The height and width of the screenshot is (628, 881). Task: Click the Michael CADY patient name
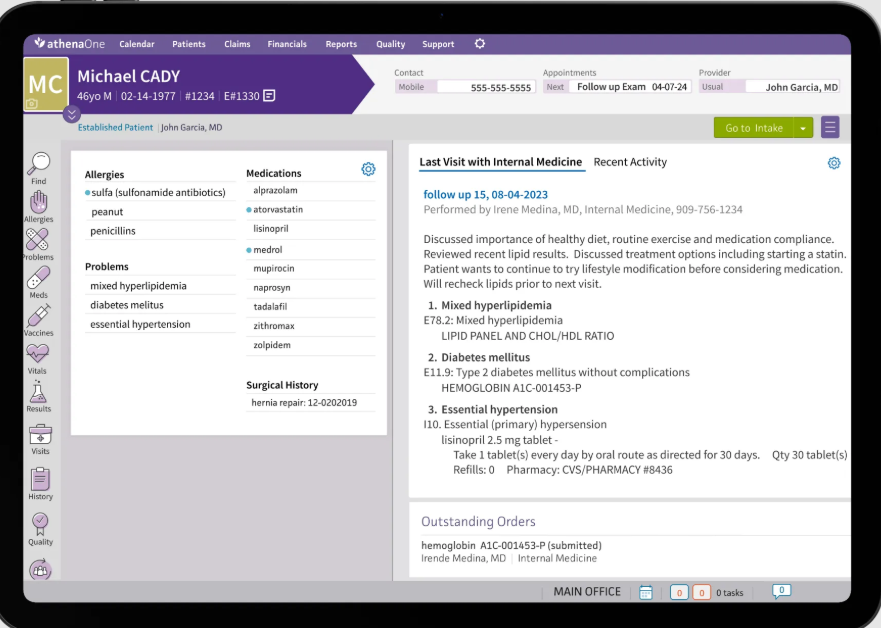click(129, 76)
